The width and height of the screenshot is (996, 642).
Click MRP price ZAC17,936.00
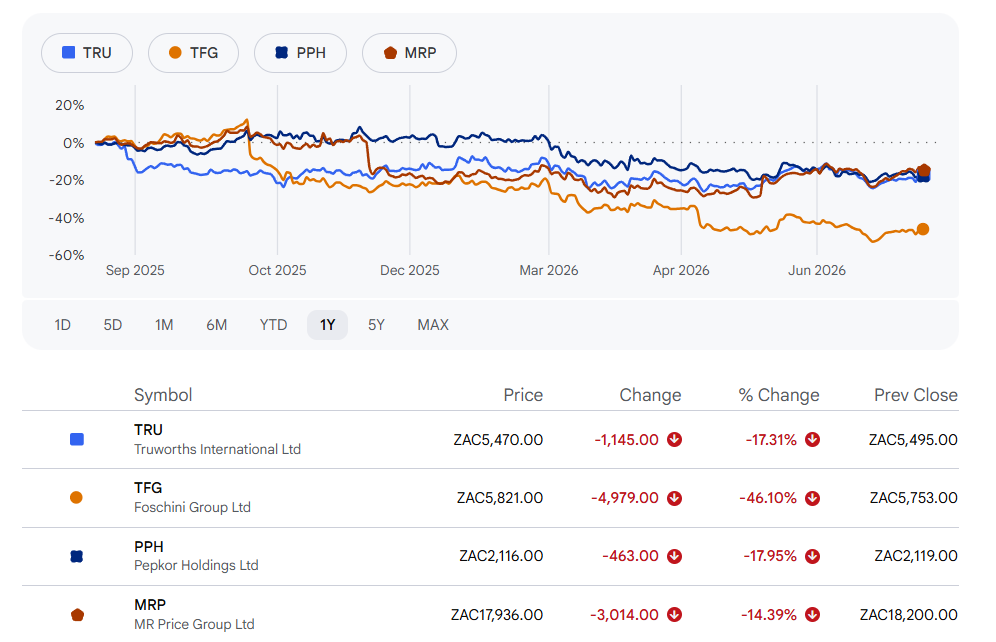click(497, 615)
